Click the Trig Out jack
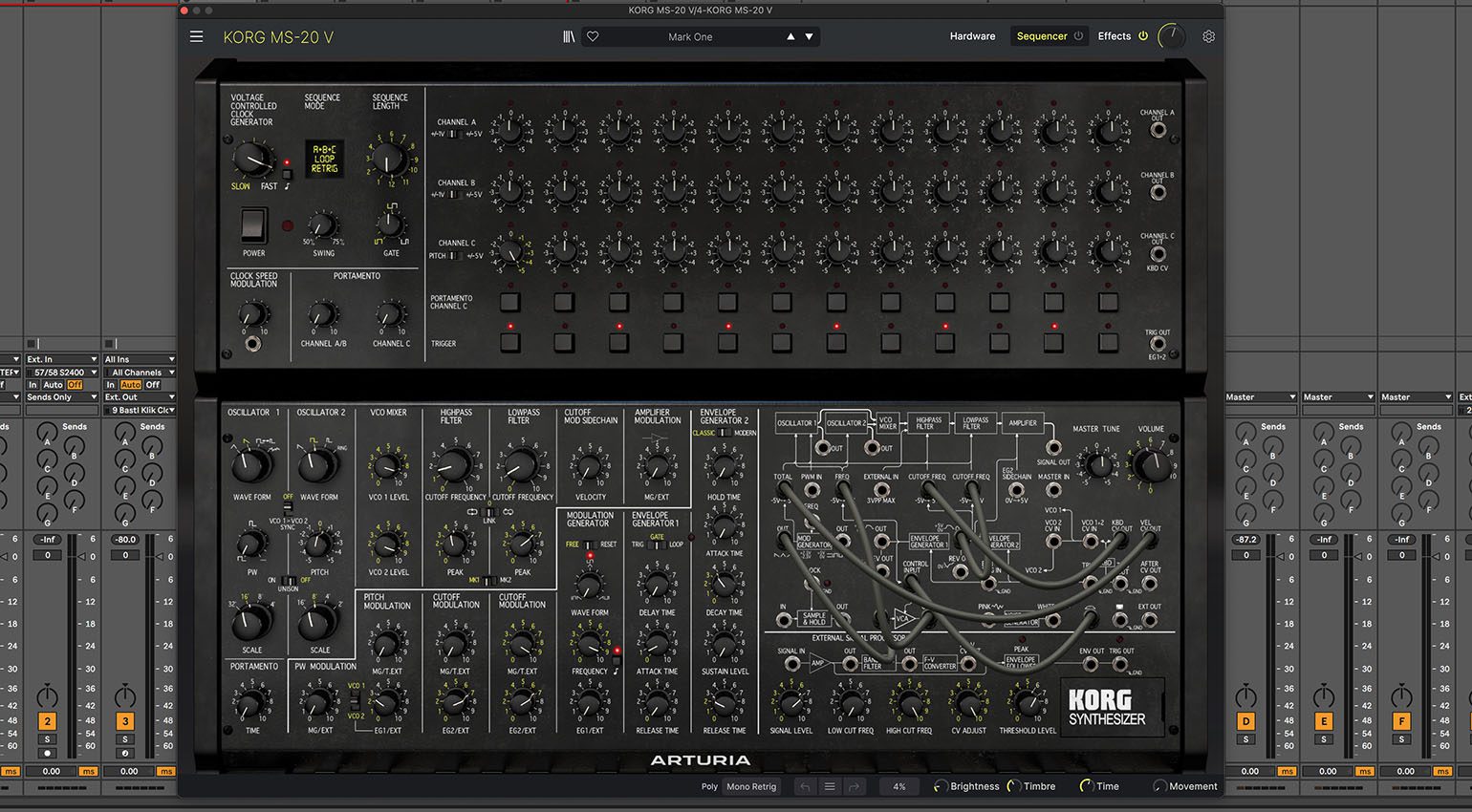This screenshot has width=1472, height=812. tap(1158, 344)
